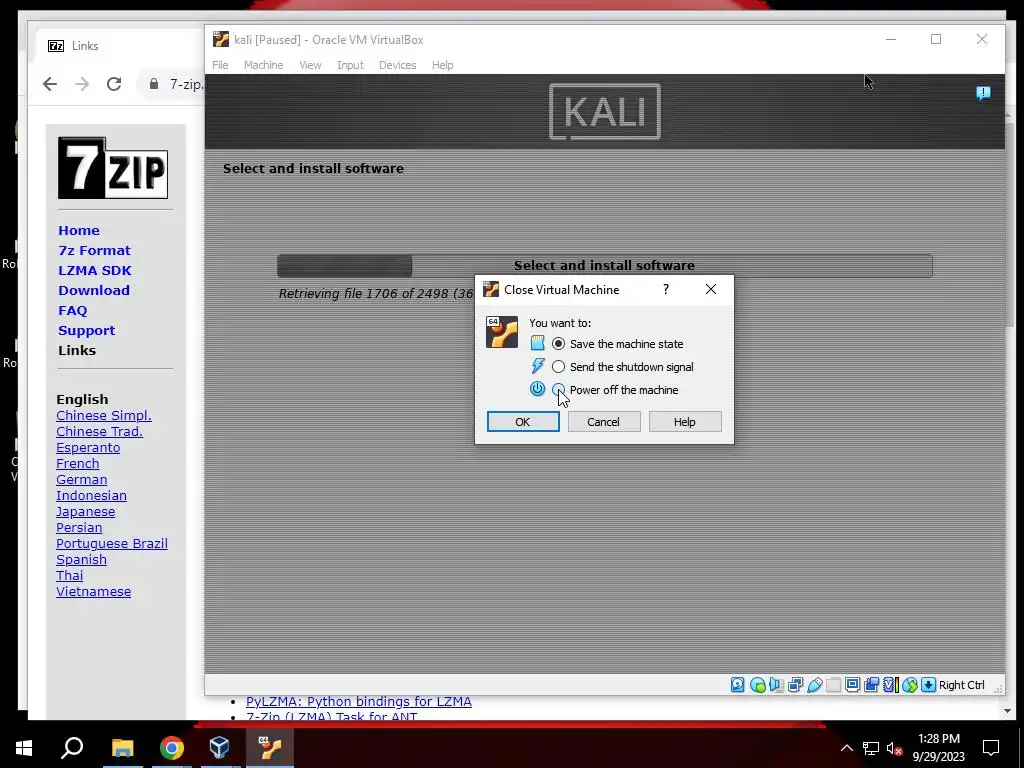The height and width of the screenshot is (768, 1024).
Task: Click the browser back arrow
Action: tap(50, 84)
